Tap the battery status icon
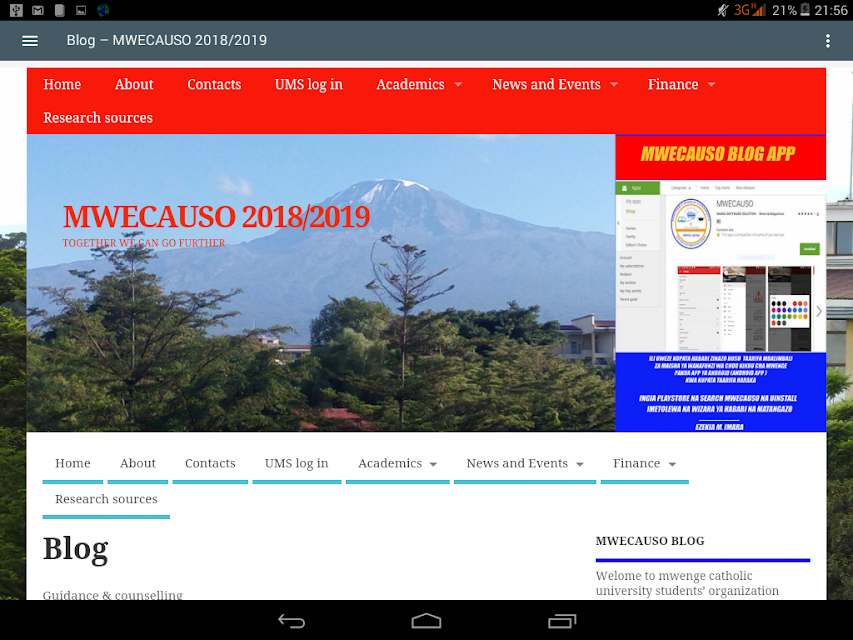This screenshot has height=640, width=853. click(805, 10)
